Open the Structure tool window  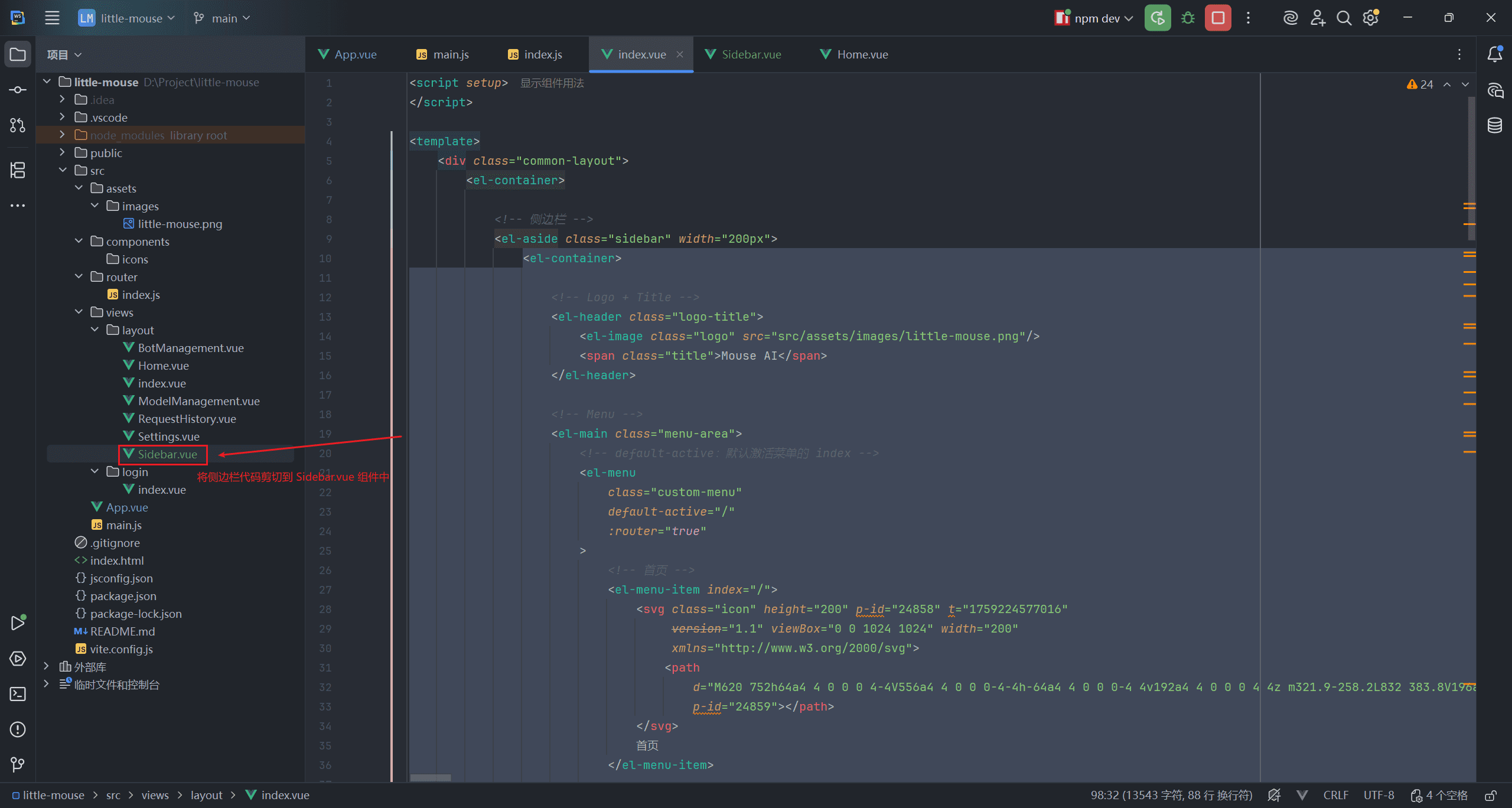coord(18,170)
